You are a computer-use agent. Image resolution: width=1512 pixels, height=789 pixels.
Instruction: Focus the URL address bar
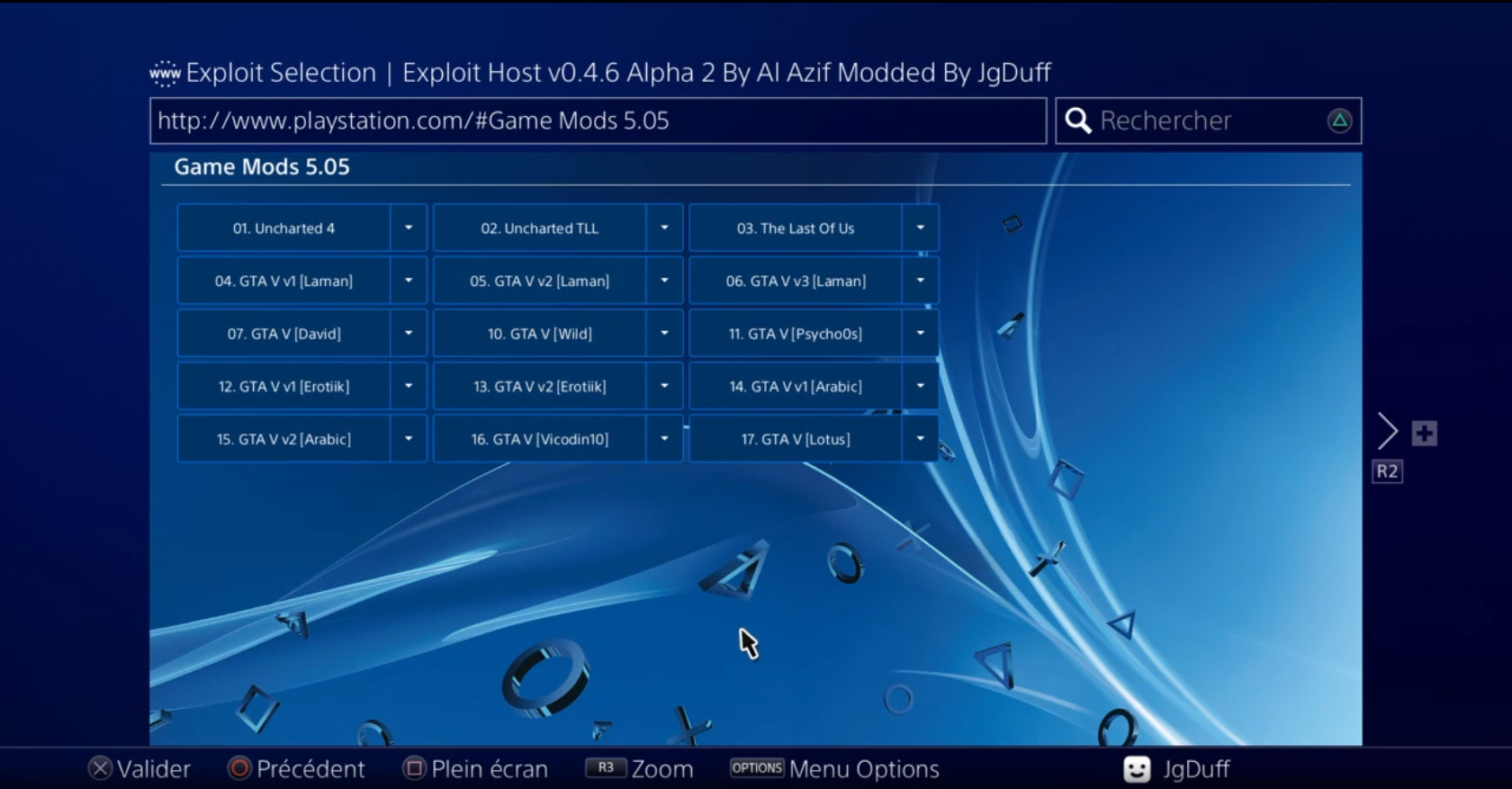click(598, 121)
